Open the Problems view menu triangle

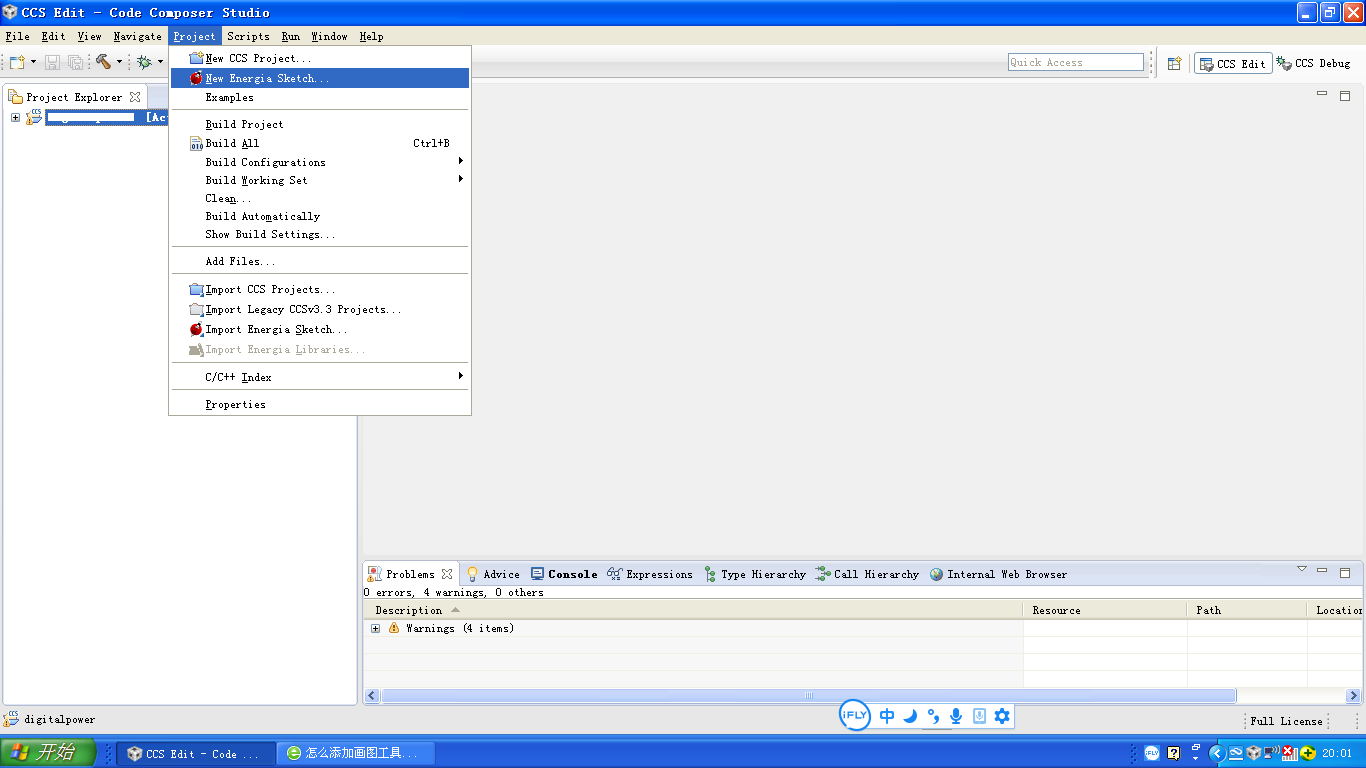click(1302, 569)
